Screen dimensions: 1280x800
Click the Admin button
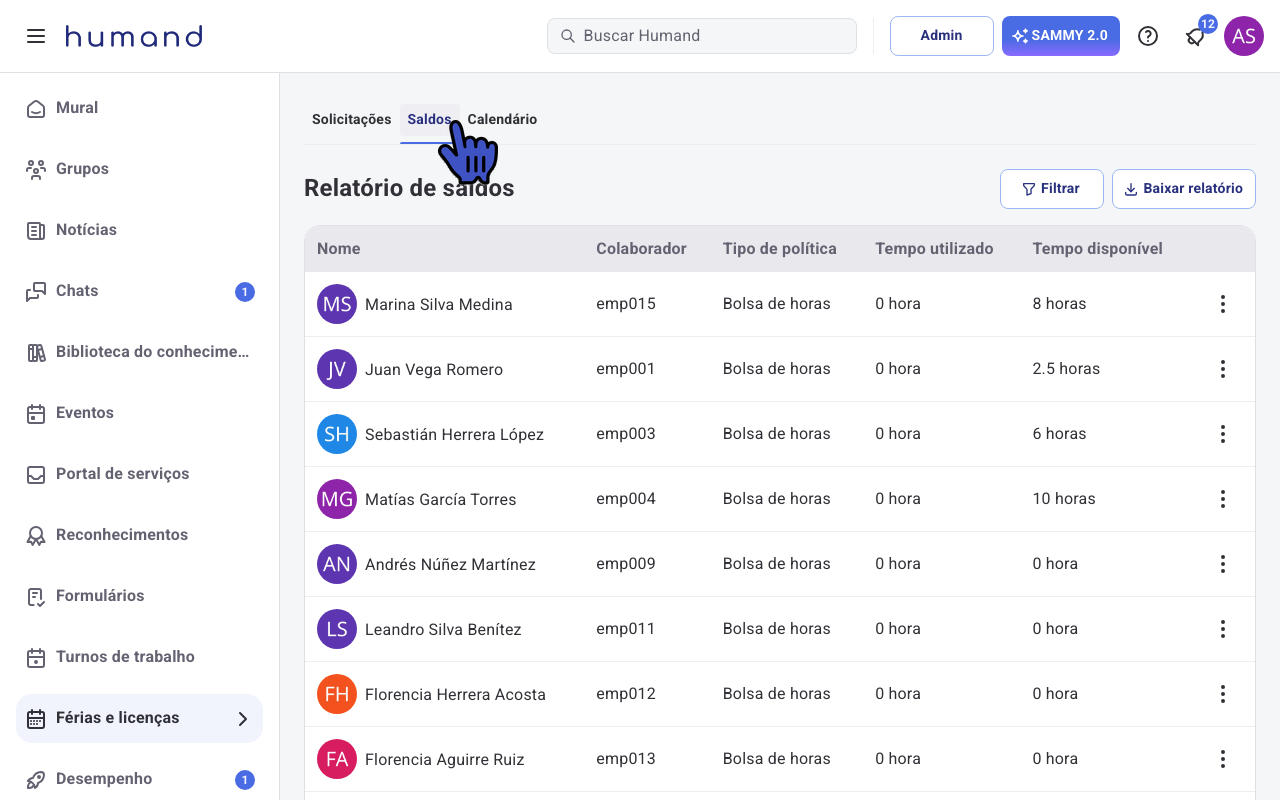tap(941, 36)
